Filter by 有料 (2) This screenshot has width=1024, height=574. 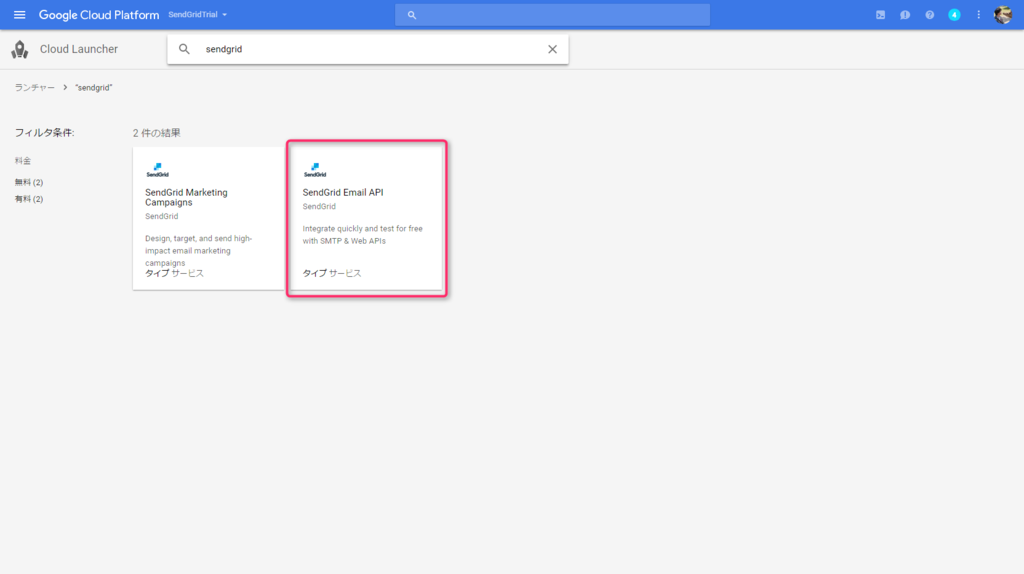pos(29,199)
